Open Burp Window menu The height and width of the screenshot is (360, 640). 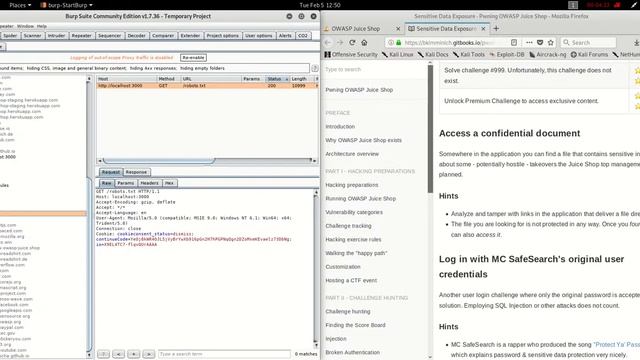[25, 26]
